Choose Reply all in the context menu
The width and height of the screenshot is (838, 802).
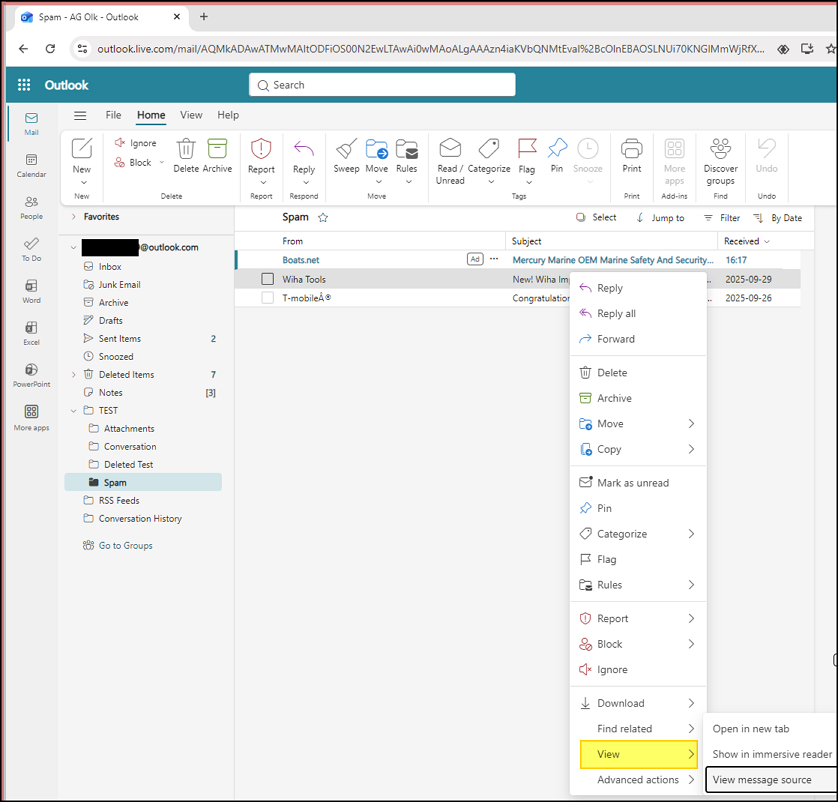pyautogui.click(x=638, y=314)
